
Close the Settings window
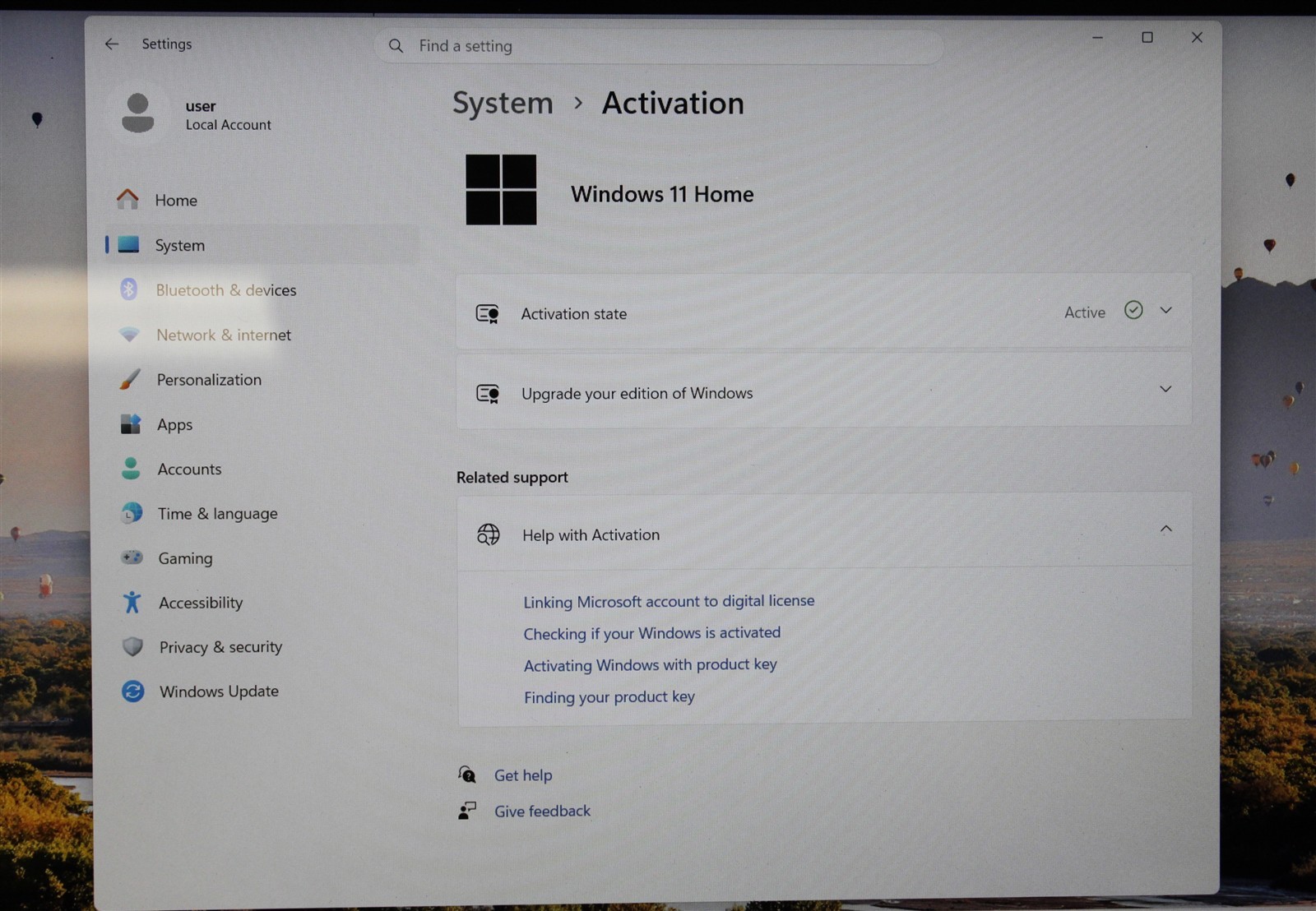pyautogui.click(x=1197, y=37)
